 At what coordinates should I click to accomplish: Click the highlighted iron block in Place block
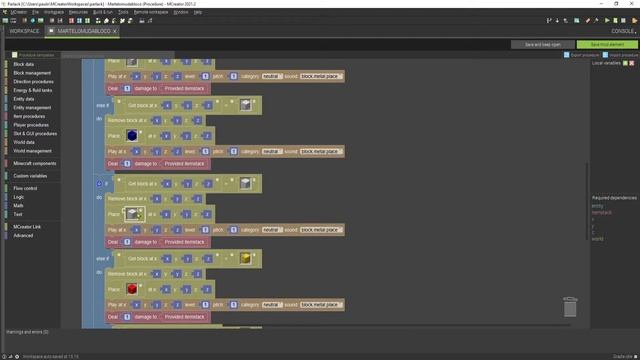[x=133, y=214]
